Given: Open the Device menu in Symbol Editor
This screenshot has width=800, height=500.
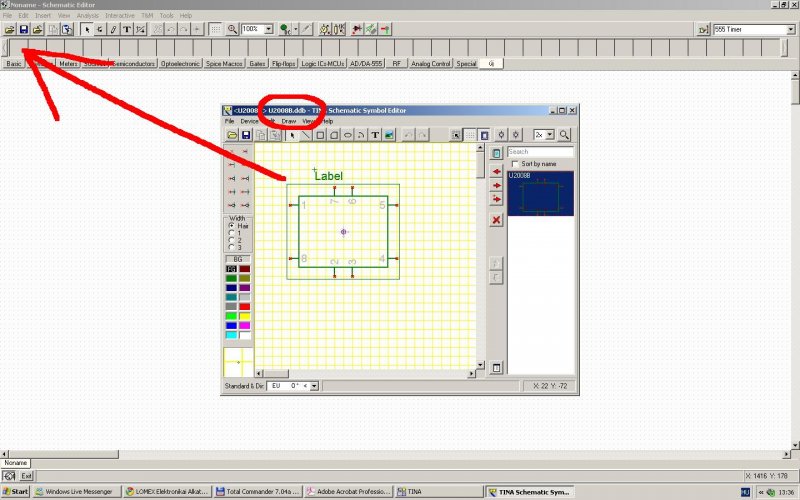Looking at the screenshot, I should 249,121.
